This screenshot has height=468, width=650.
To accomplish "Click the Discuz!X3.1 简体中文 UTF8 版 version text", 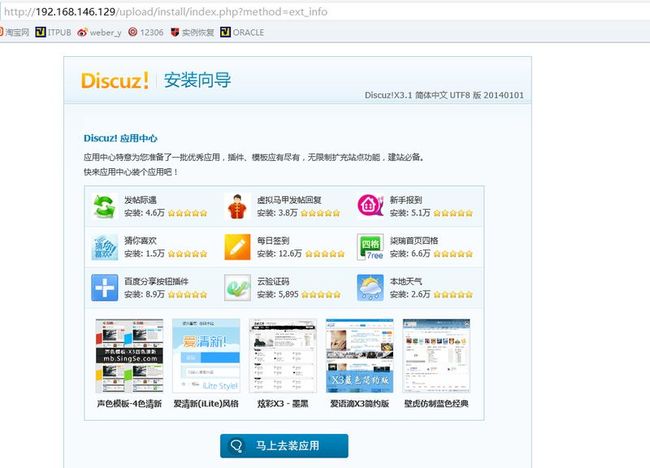I will point(444,95).
